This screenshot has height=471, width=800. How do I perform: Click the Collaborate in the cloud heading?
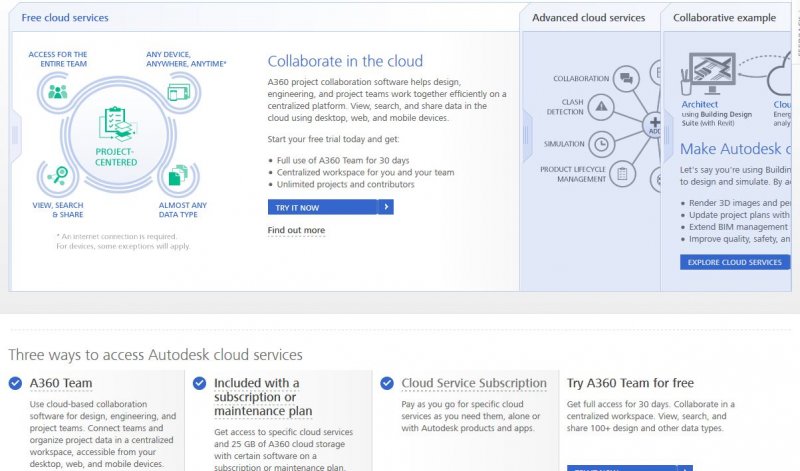345,61
